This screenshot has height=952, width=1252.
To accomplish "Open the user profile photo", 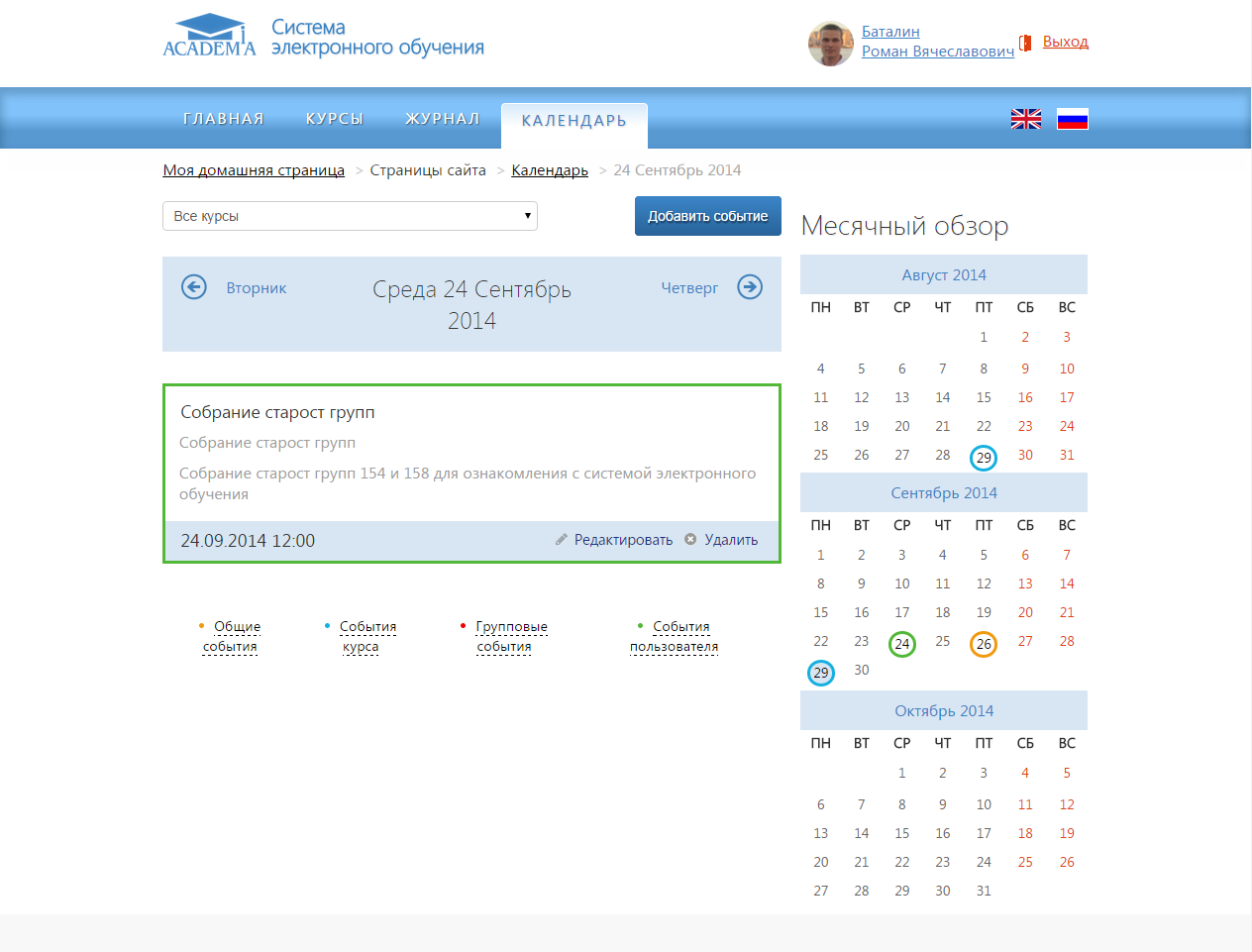I will (830, 44).
